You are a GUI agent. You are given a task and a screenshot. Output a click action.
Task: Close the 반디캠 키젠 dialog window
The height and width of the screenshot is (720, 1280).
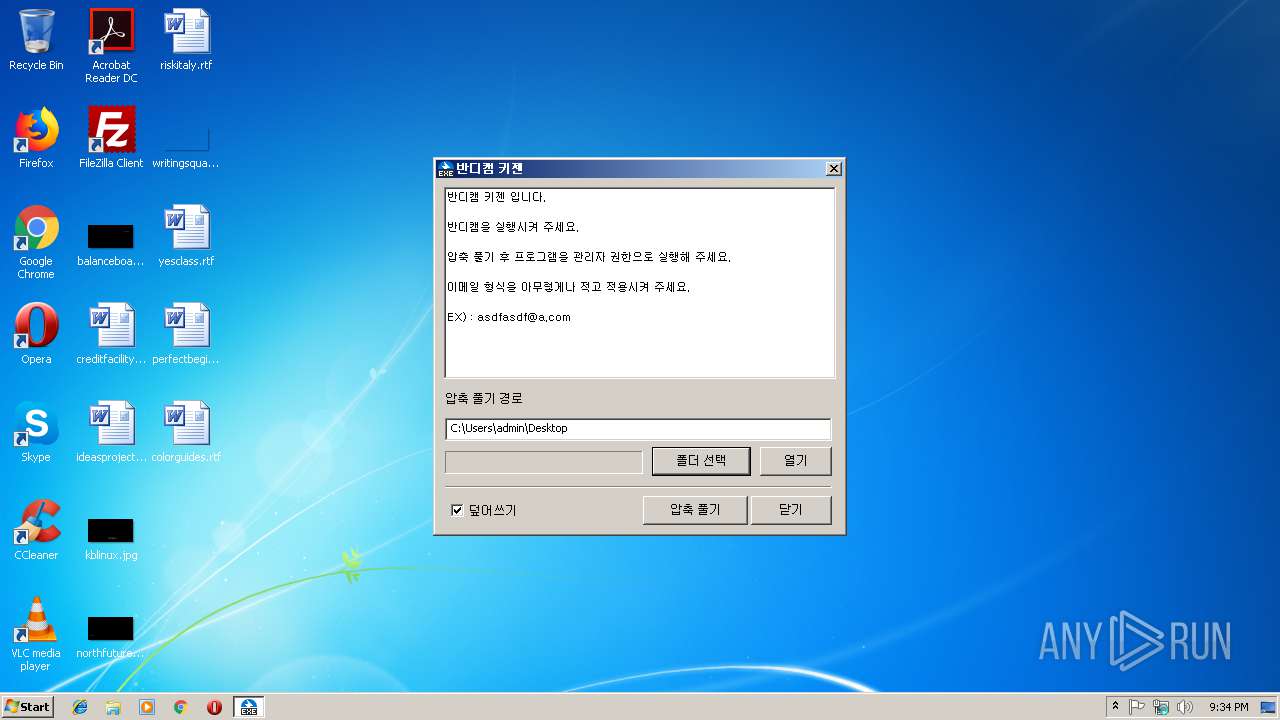(x=834, y=169)
